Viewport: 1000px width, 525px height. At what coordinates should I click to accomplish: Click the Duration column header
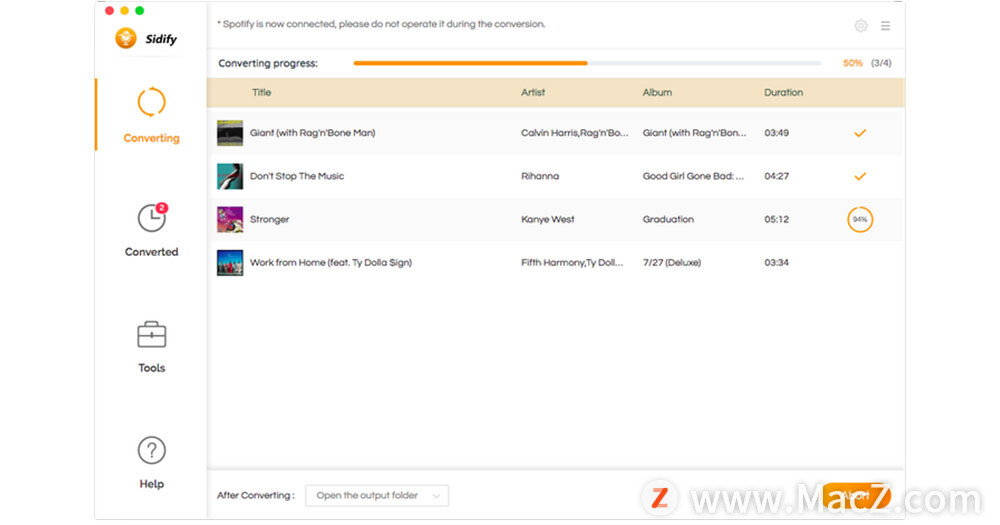[783, 92]
